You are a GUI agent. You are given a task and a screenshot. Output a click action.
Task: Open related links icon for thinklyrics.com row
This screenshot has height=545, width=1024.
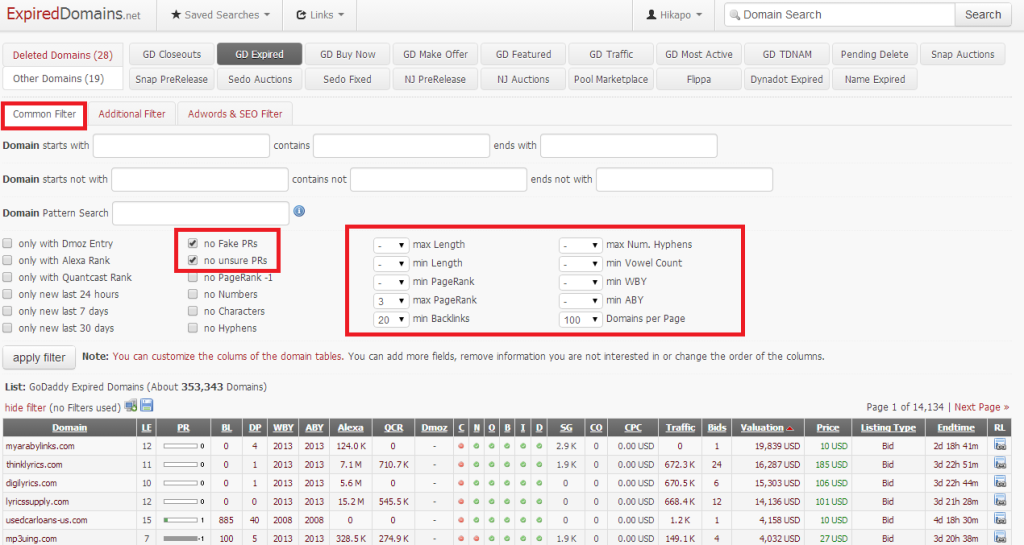[1000, 463]
